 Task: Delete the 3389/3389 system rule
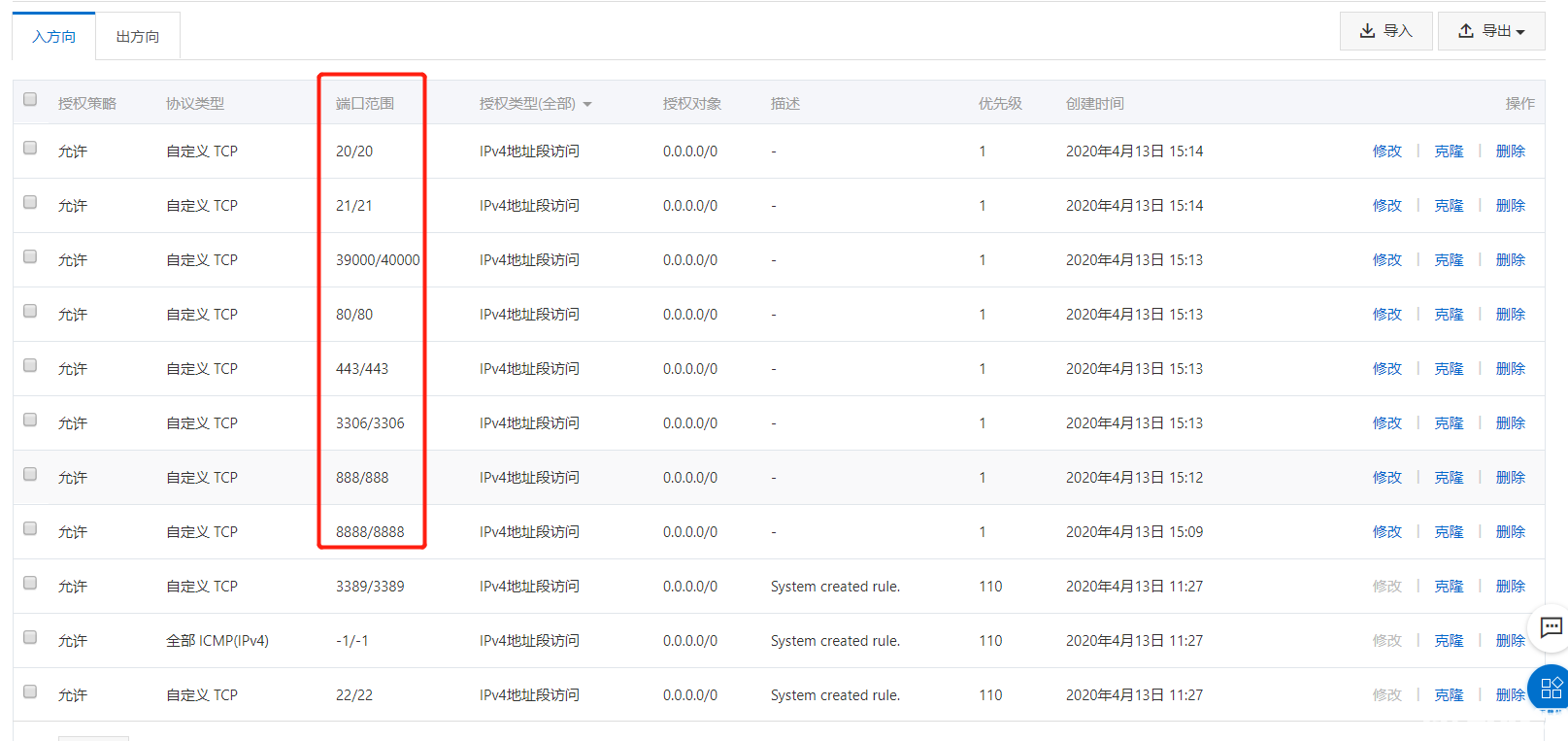pos(1511,586)
